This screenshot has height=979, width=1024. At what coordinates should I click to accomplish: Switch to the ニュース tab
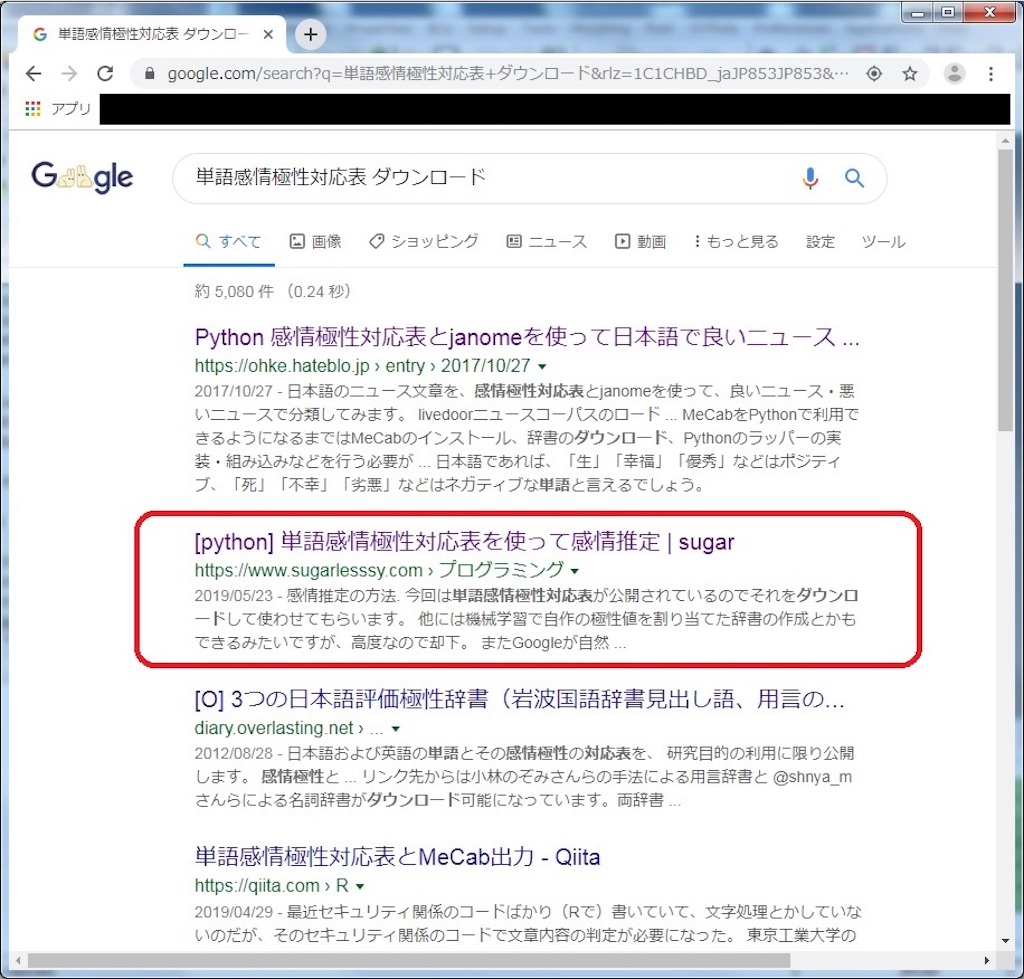point(547,242)
